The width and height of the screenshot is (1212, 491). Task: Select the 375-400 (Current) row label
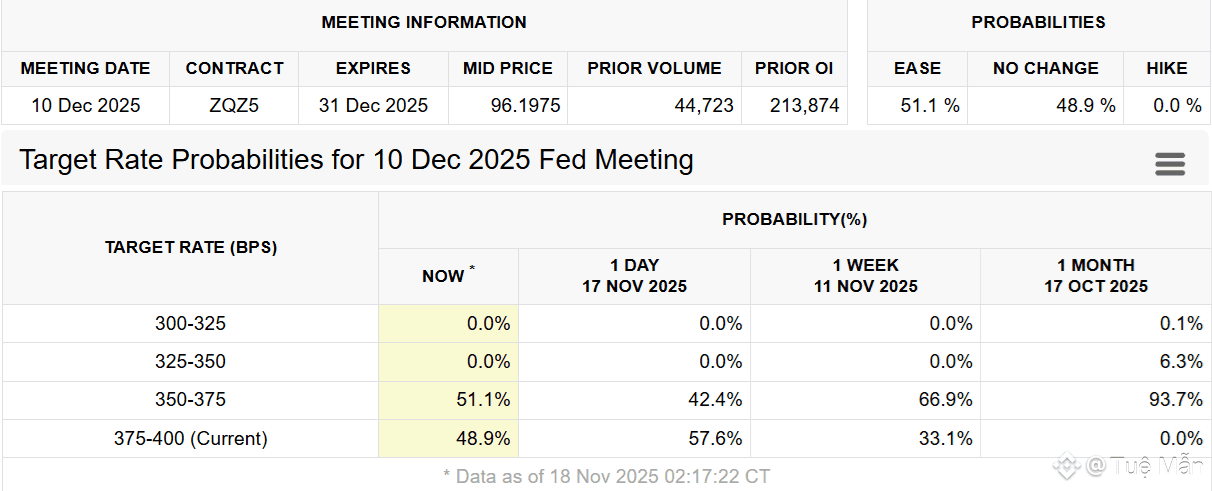click(x=190, y=438)
